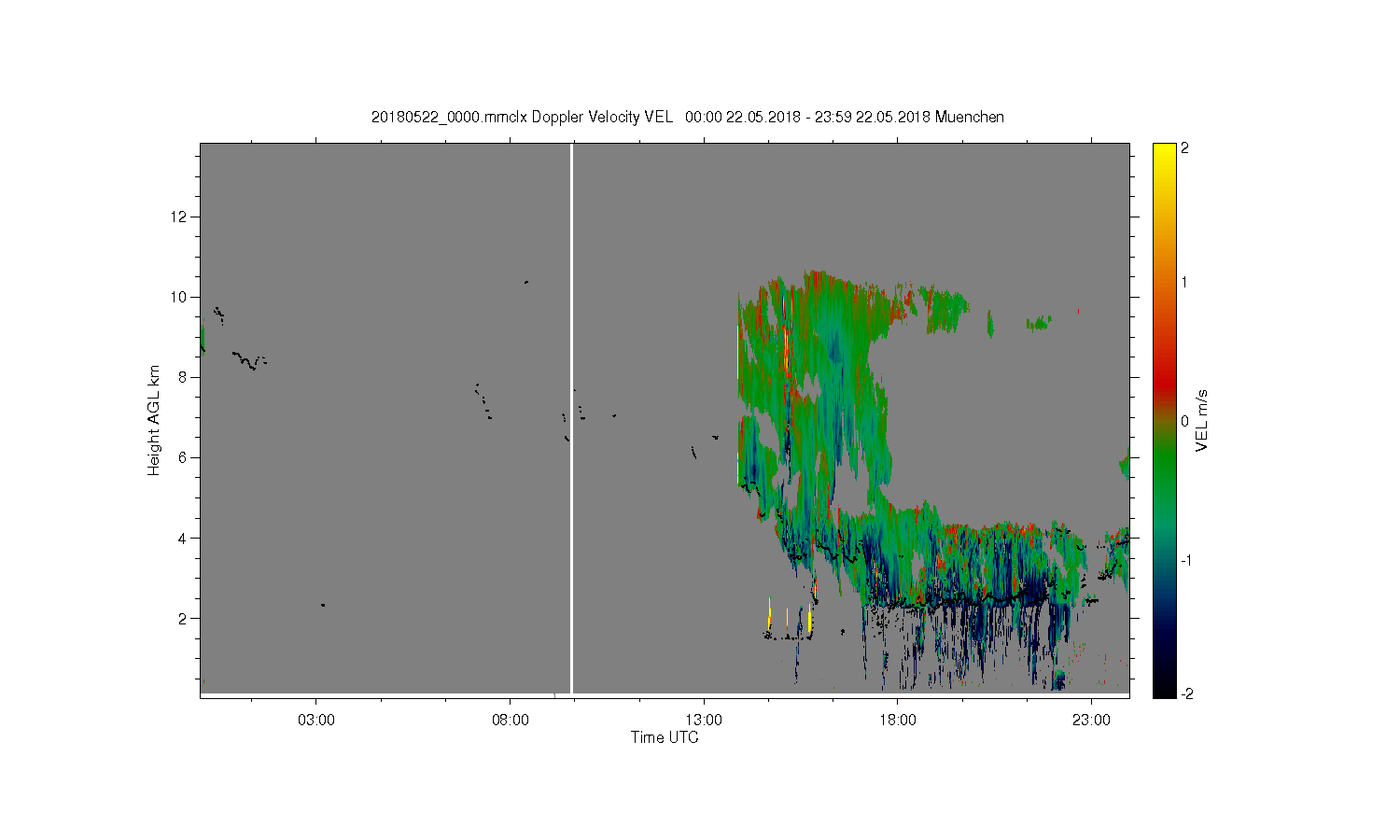Image resolution: width=1400 pixels, height=840 pixels.
Task: Click the colorbar value label 0
Action: coord(1184,421)
